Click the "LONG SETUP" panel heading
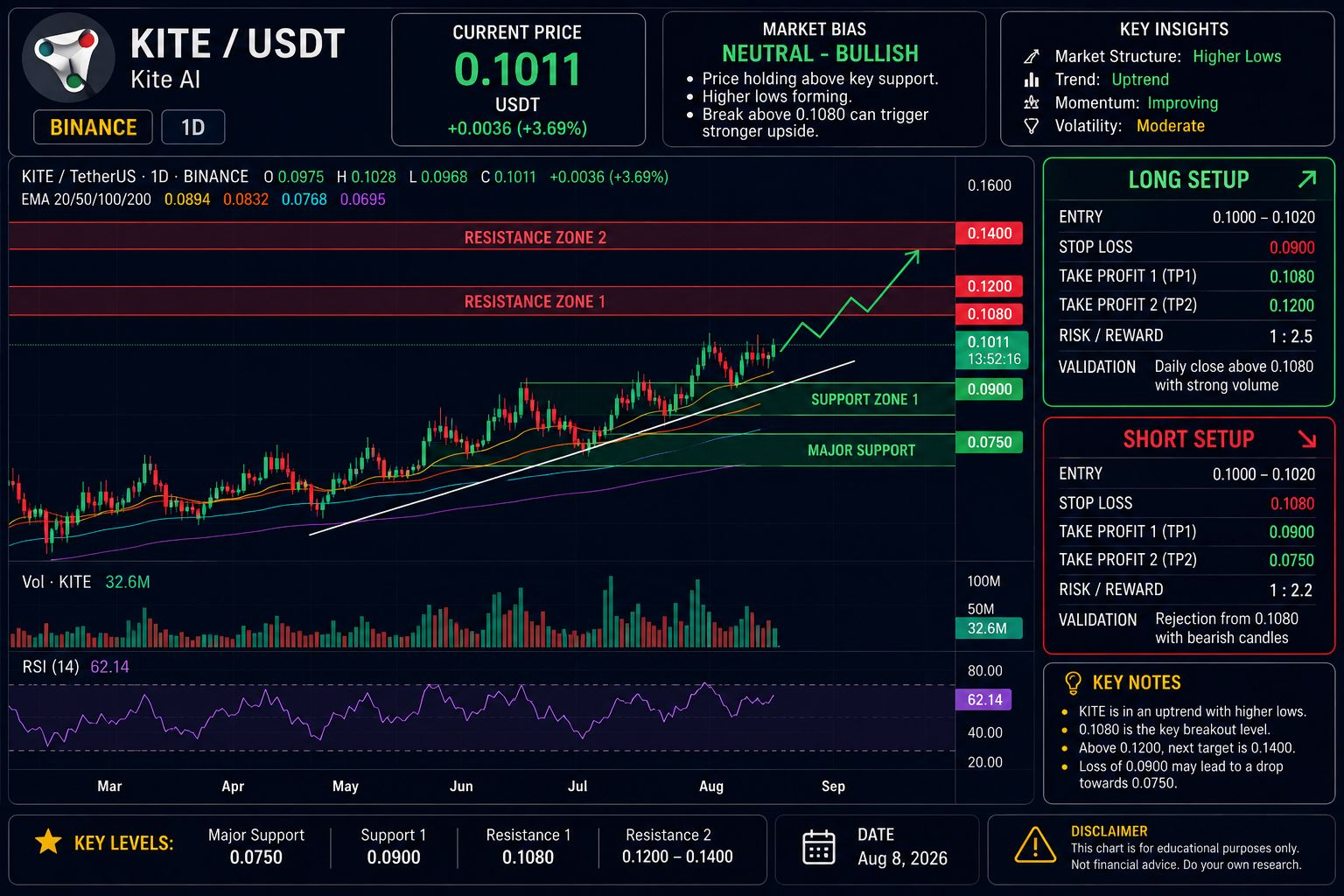 (x=1188, y=180)
